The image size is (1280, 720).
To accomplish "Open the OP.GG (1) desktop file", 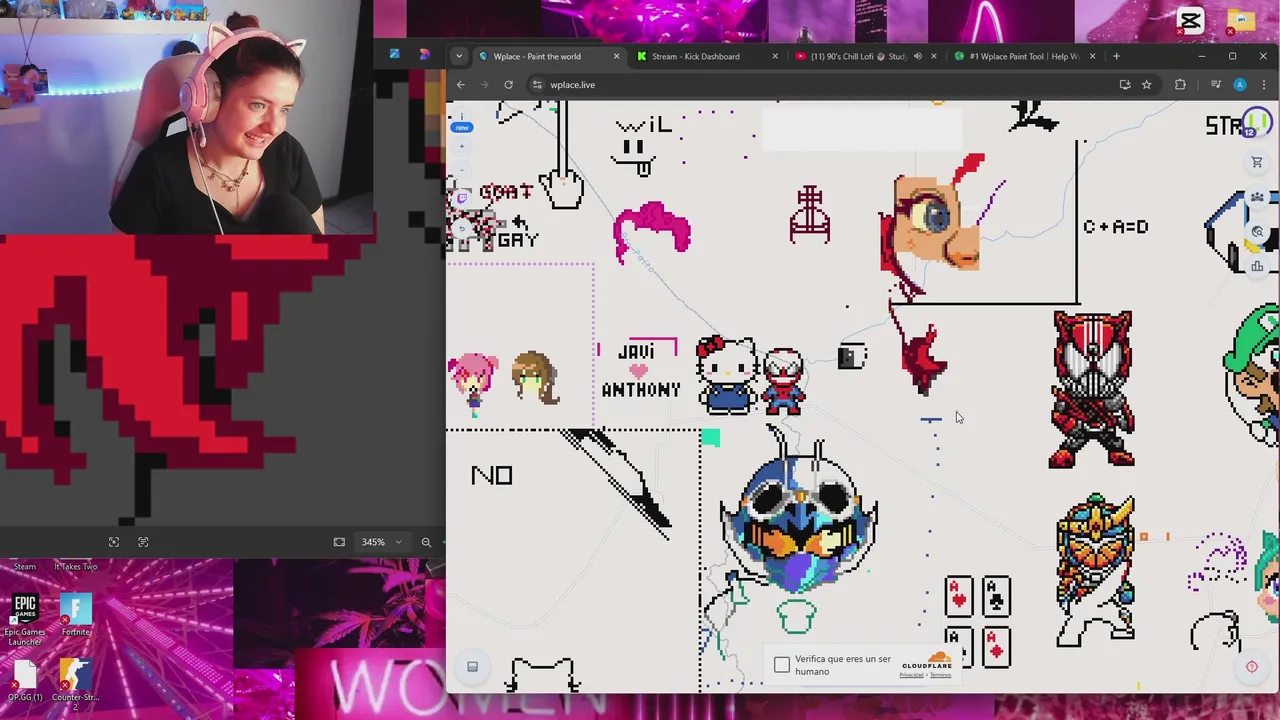I will pyautogui.click(x=25, y=681).
